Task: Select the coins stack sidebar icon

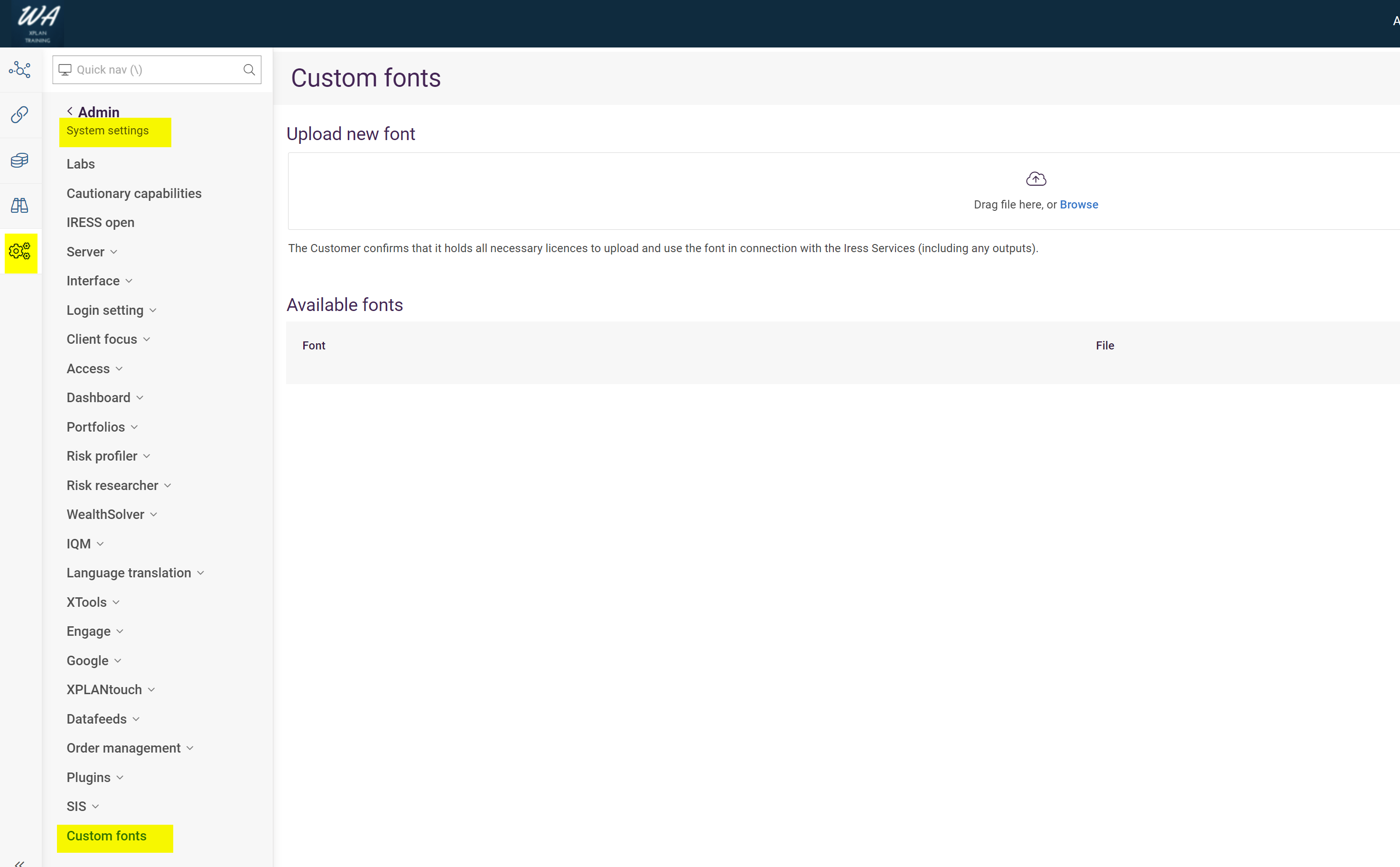Action: 19,160
